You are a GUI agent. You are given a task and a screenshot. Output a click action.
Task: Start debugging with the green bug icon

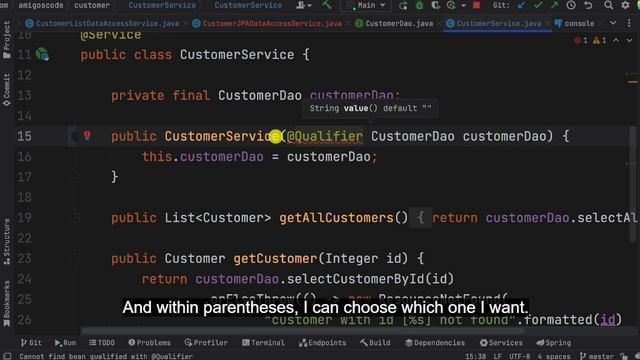point(419,5)
